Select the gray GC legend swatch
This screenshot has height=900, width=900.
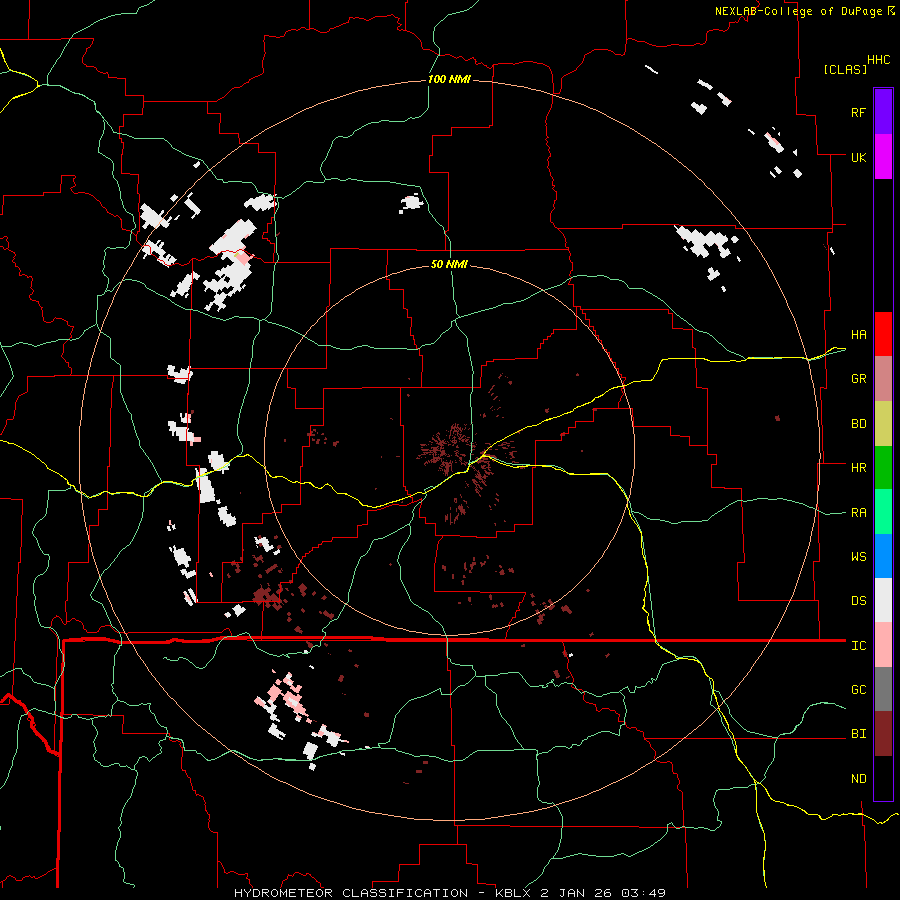pos(883,689)
